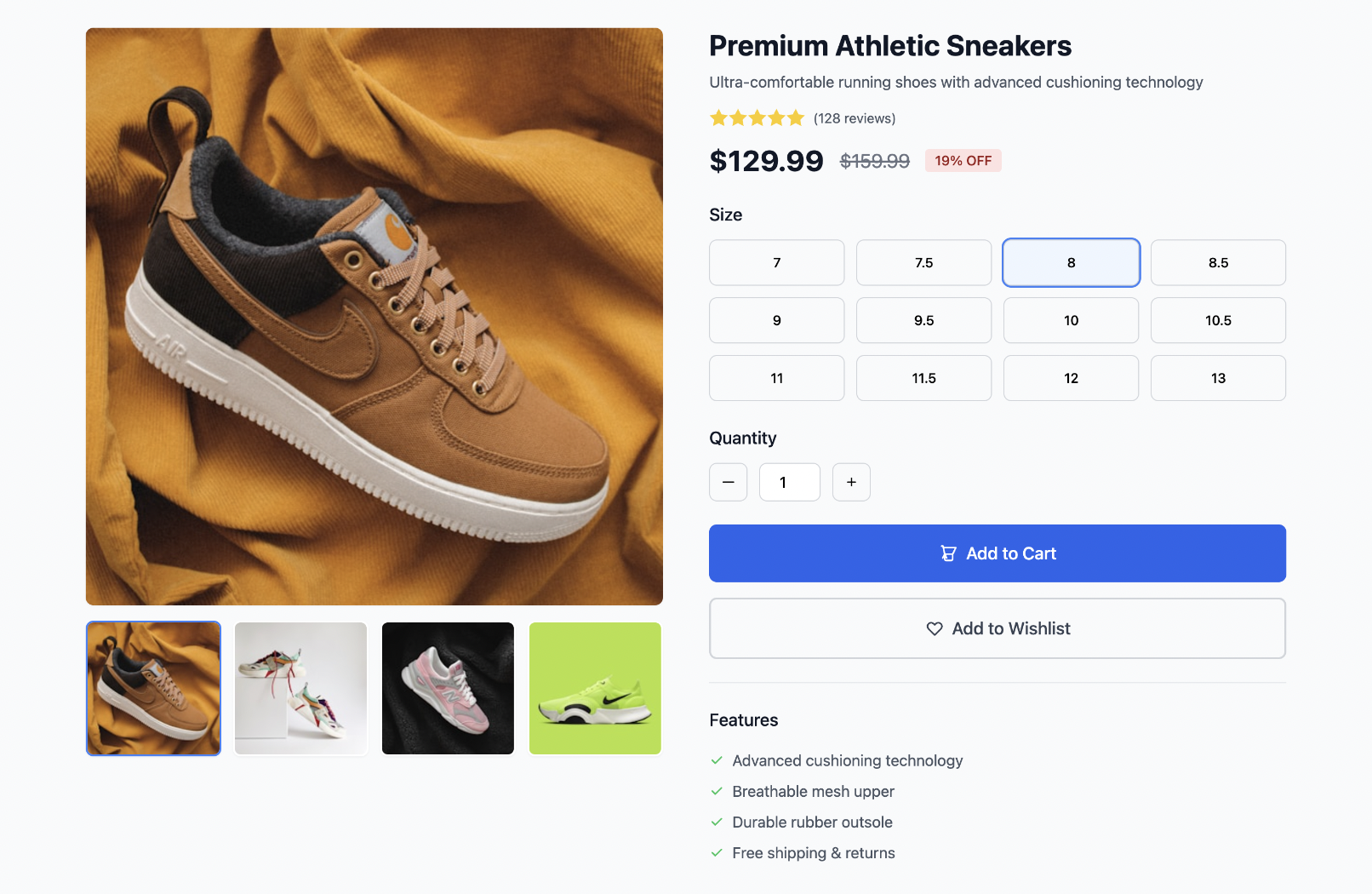Switch to neon green sneaker thumbnail
The image size is (1372, 894).
595,688
